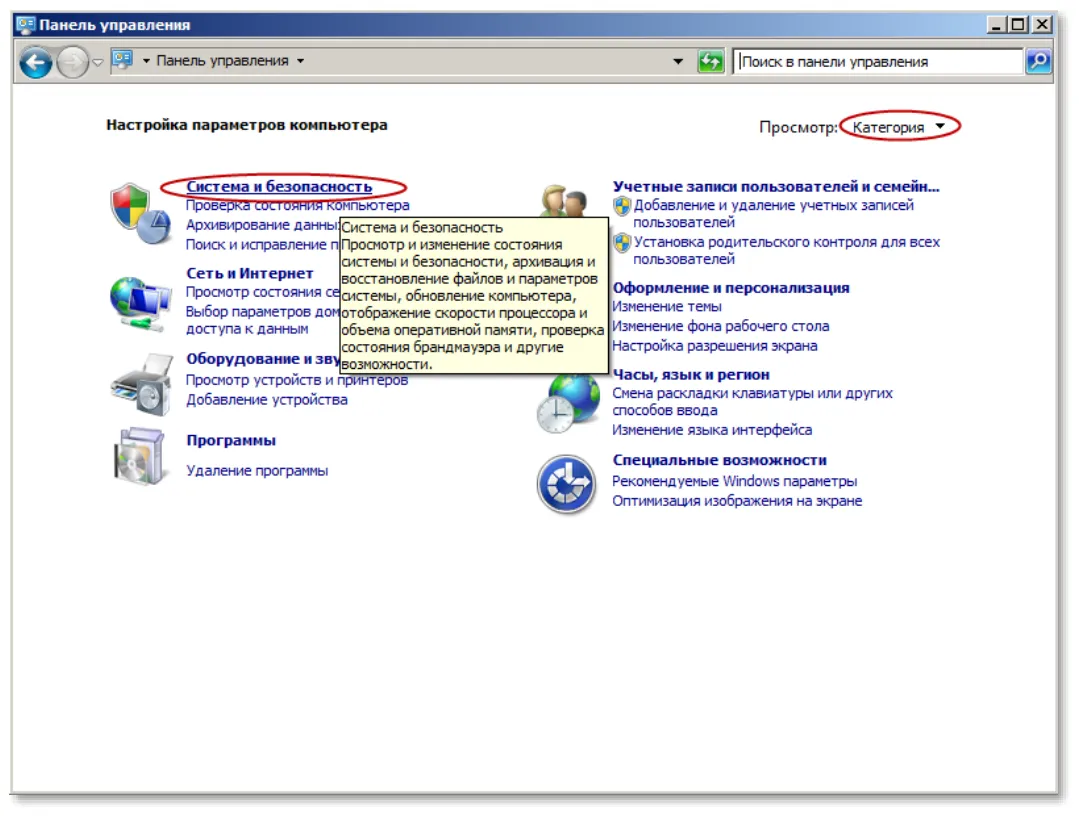Viewport: 1079px width, 816px height.
Task: Expand recent pages arrow next to Forward button
Action: 98,62
